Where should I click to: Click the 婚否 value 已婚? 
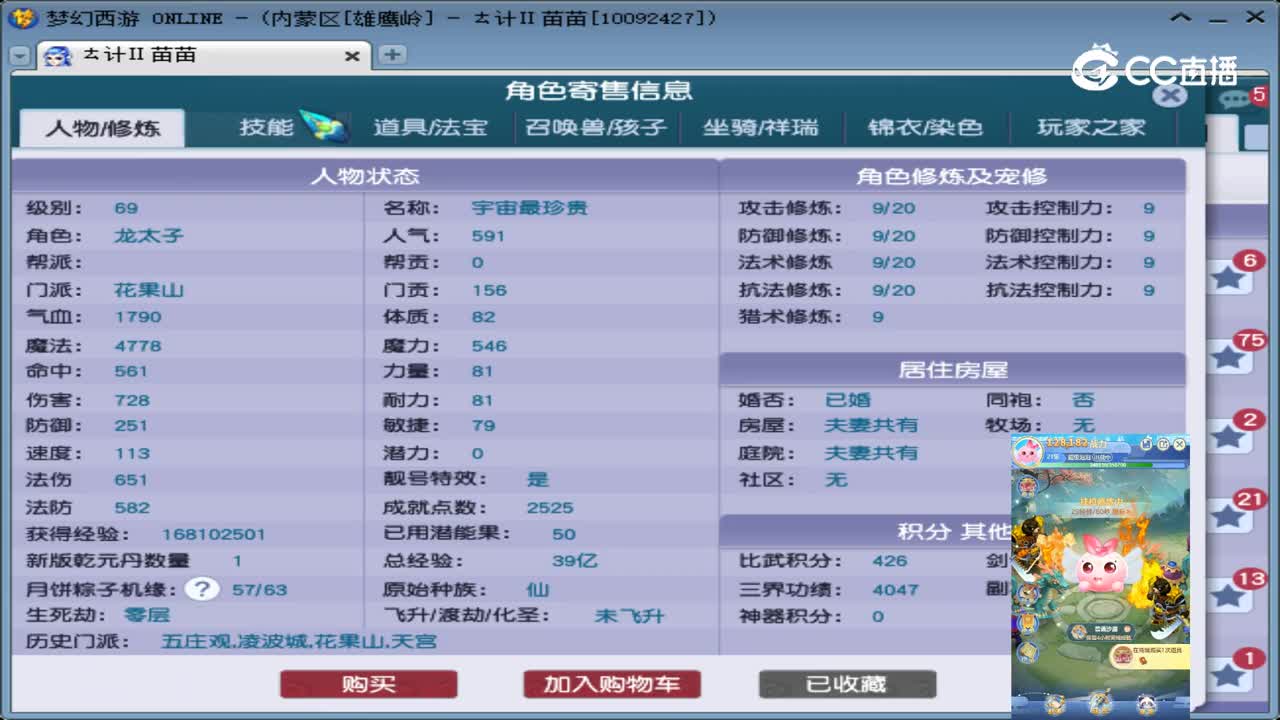click(848, 399)
